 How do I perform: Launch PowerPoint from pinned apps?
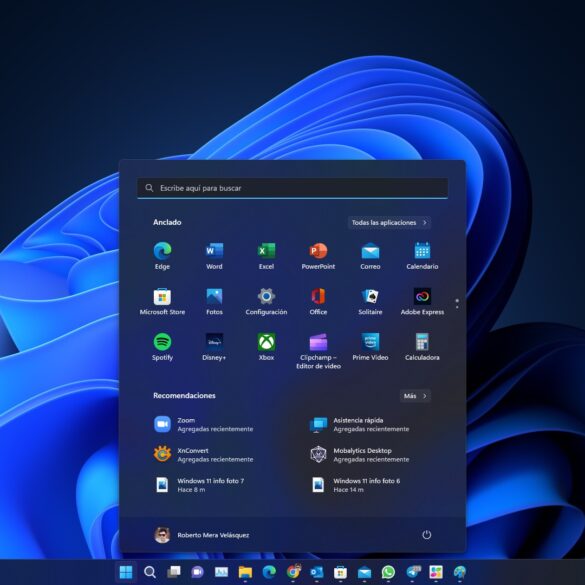click(318, 256)
